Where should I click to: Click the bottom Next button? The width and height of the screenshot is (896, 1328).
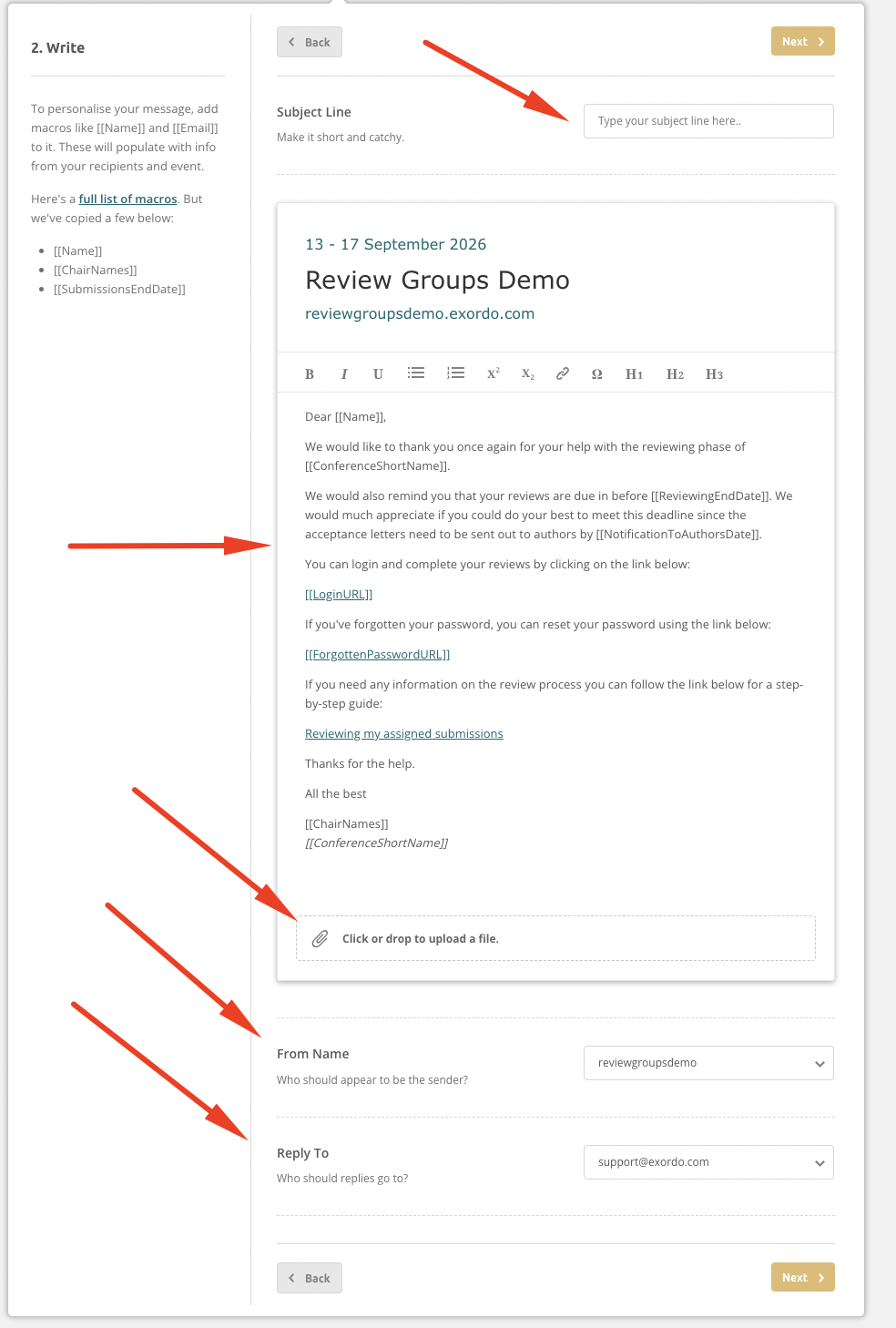pos(803,1277)
